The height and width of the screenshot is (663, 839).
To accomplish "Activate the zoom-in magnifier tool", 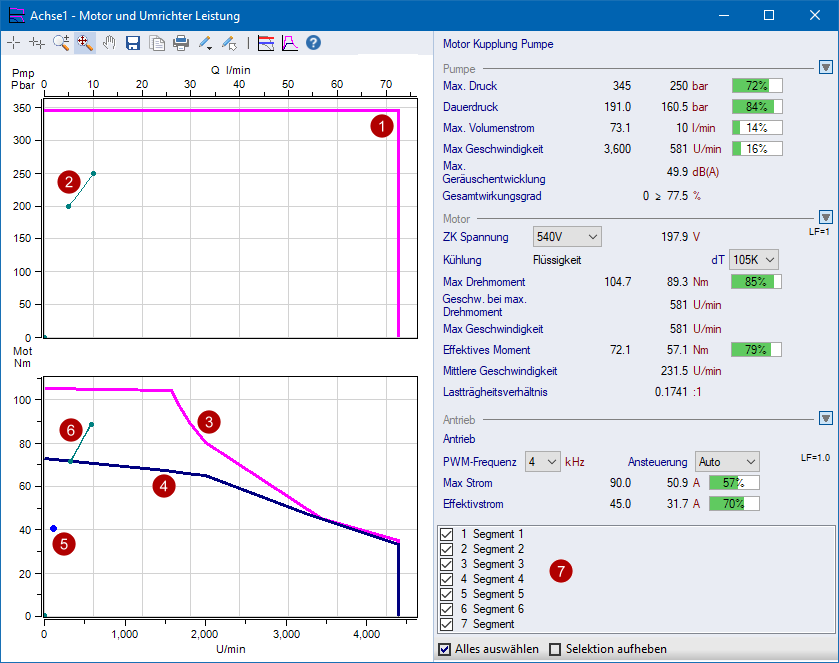I will (60, 43).
